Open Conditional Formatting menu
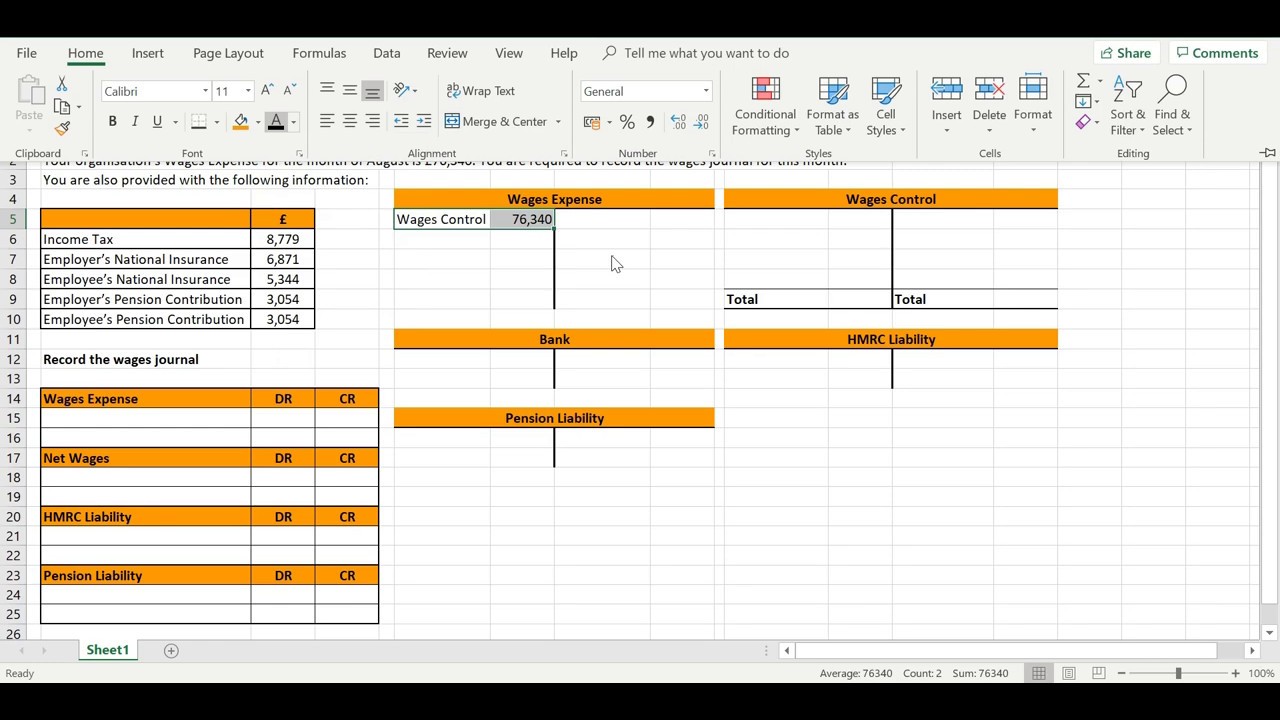The height and width of the screenshot is (720, 1280). pyautogui.click(x=765, y=107)
